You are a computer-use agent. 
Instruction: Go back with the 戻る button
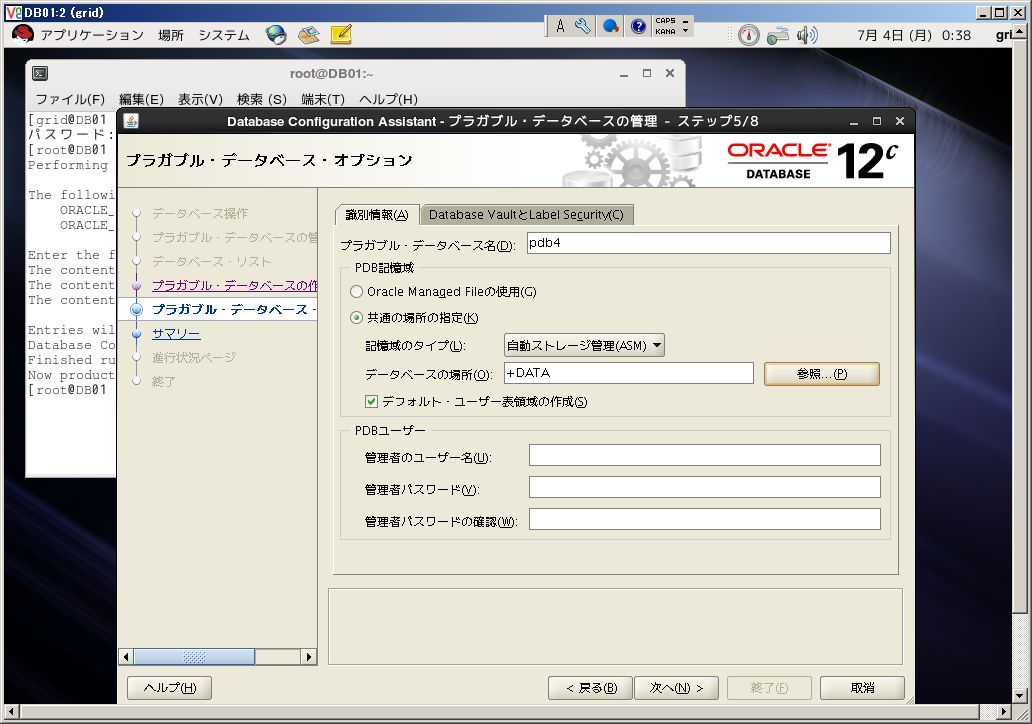(590, 688)
